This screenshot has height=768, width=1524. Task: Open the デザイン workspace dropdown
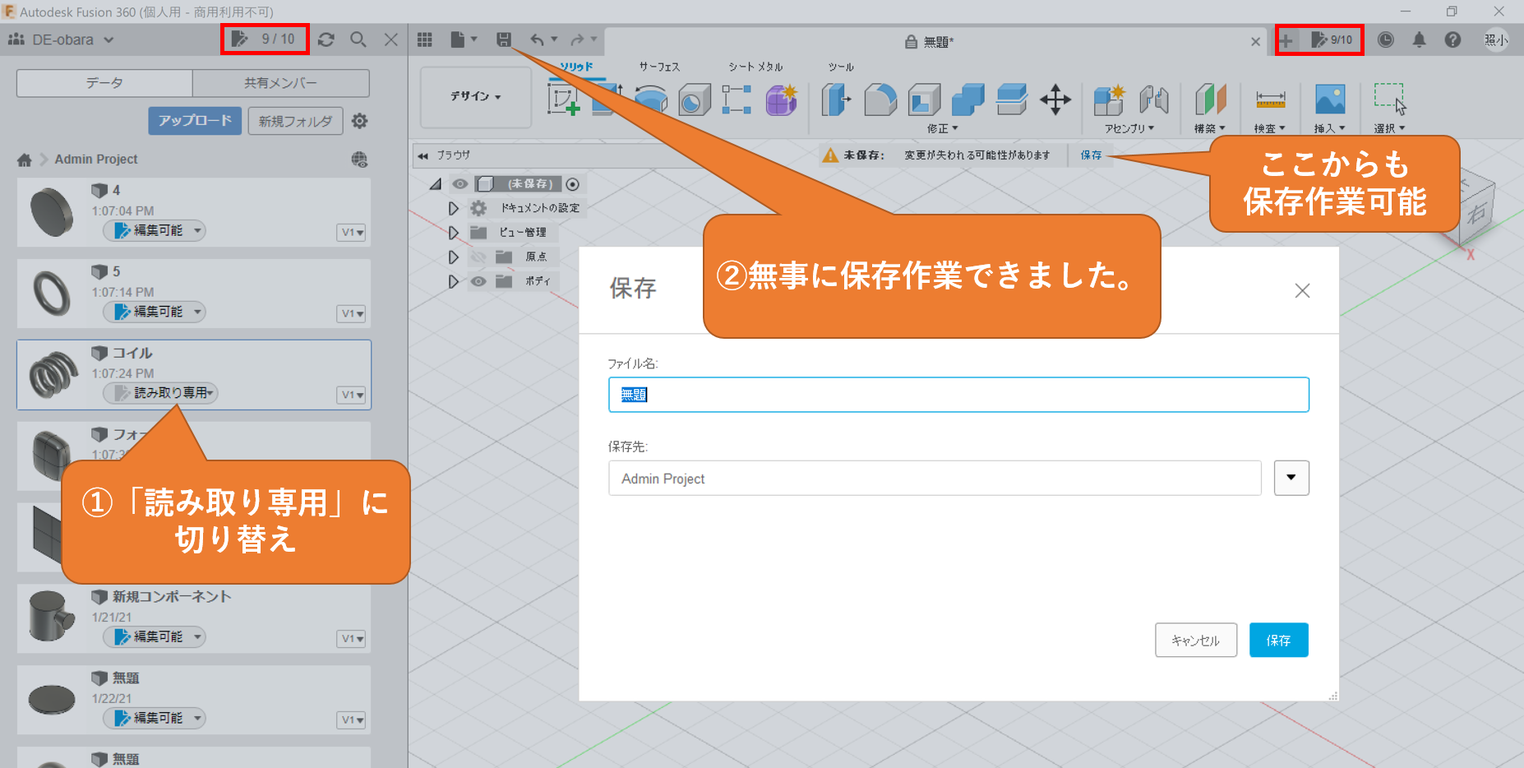coord(475,97)
